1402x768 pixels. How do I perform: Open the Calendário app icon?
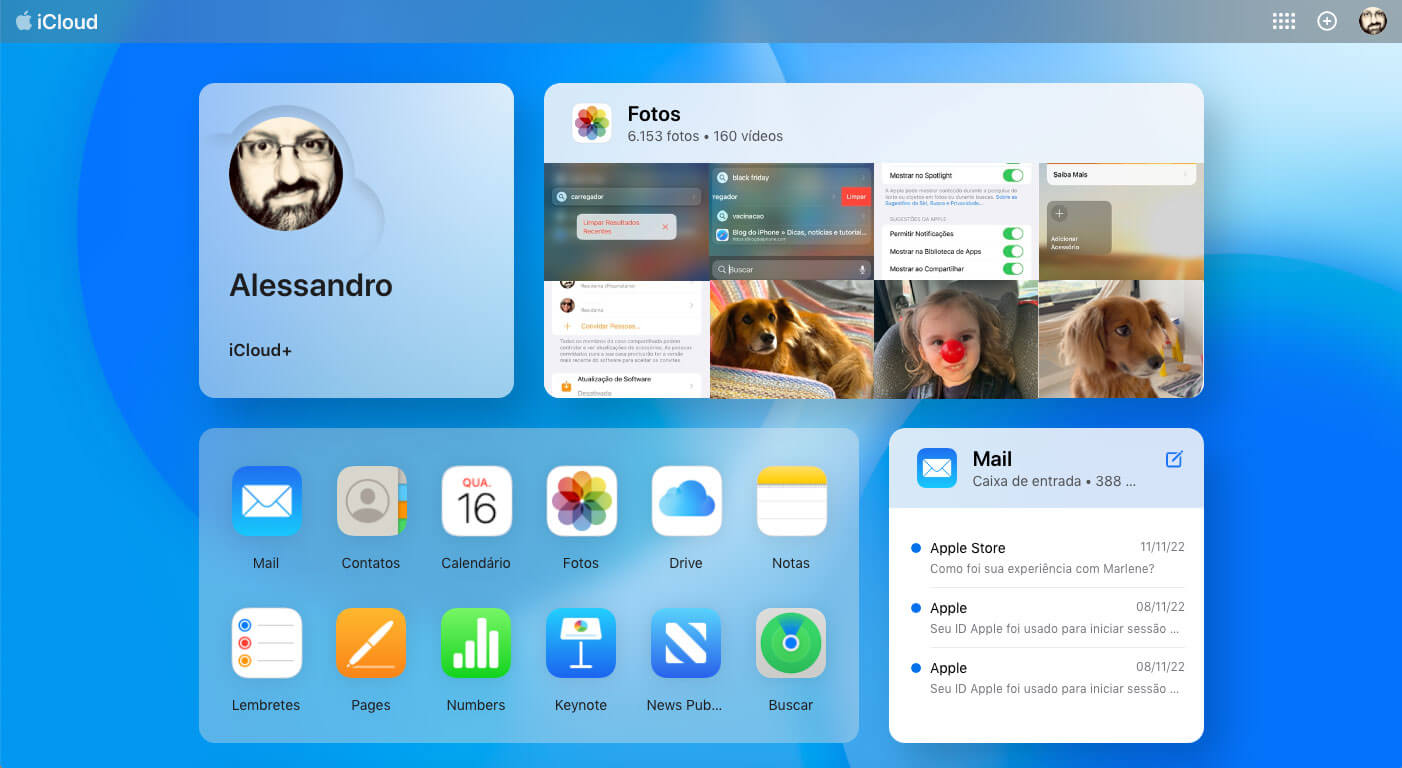click(x=476, y=501)
